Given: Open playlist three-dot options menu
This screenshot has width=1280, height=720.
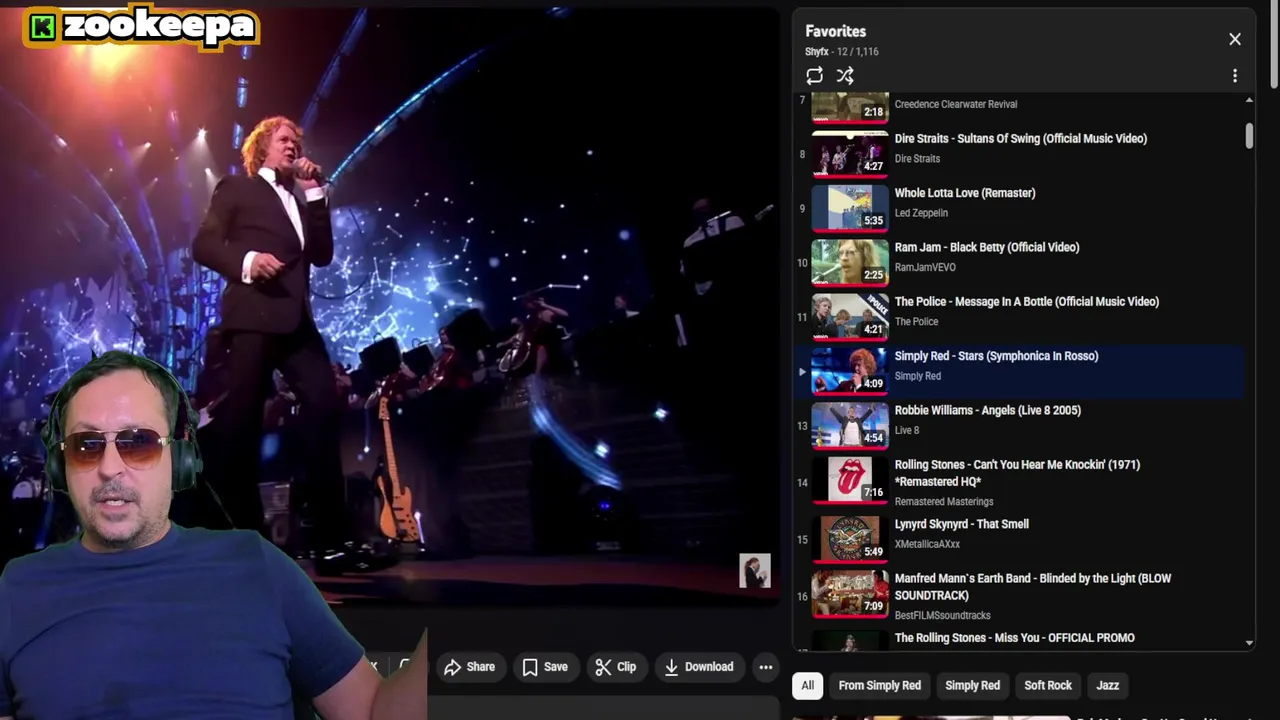Looking at the screenshot, I should [1235, 76].
